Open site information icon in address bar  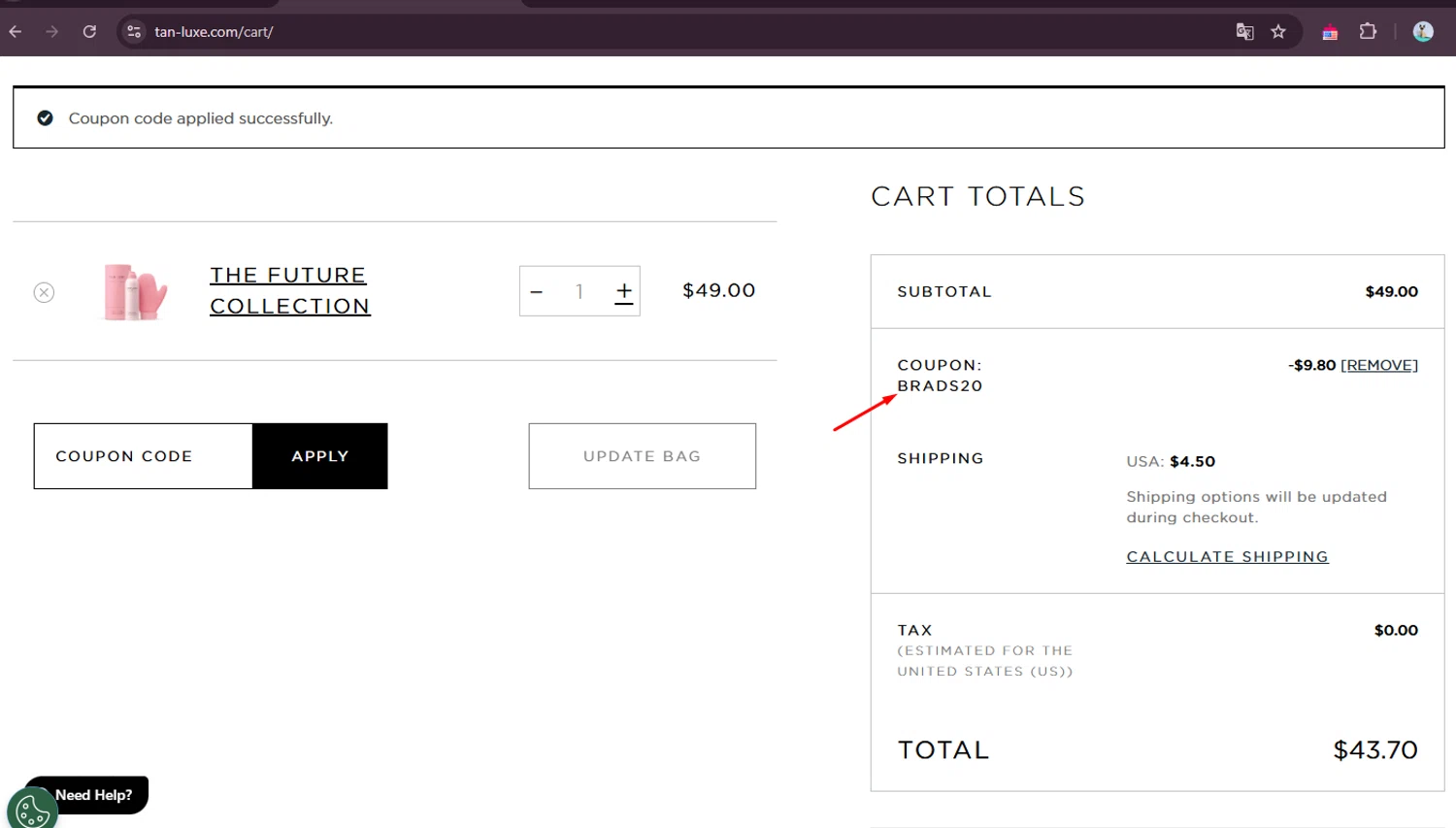134,32
